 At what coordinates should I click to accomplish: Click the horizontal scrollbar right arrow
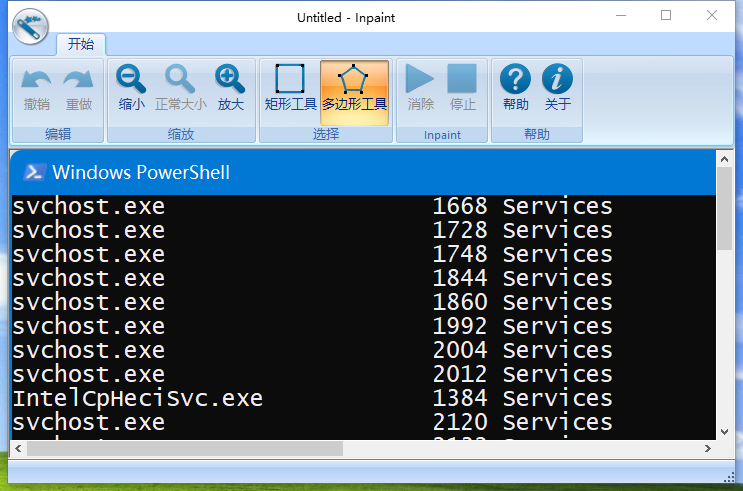[x=708, y=448]
